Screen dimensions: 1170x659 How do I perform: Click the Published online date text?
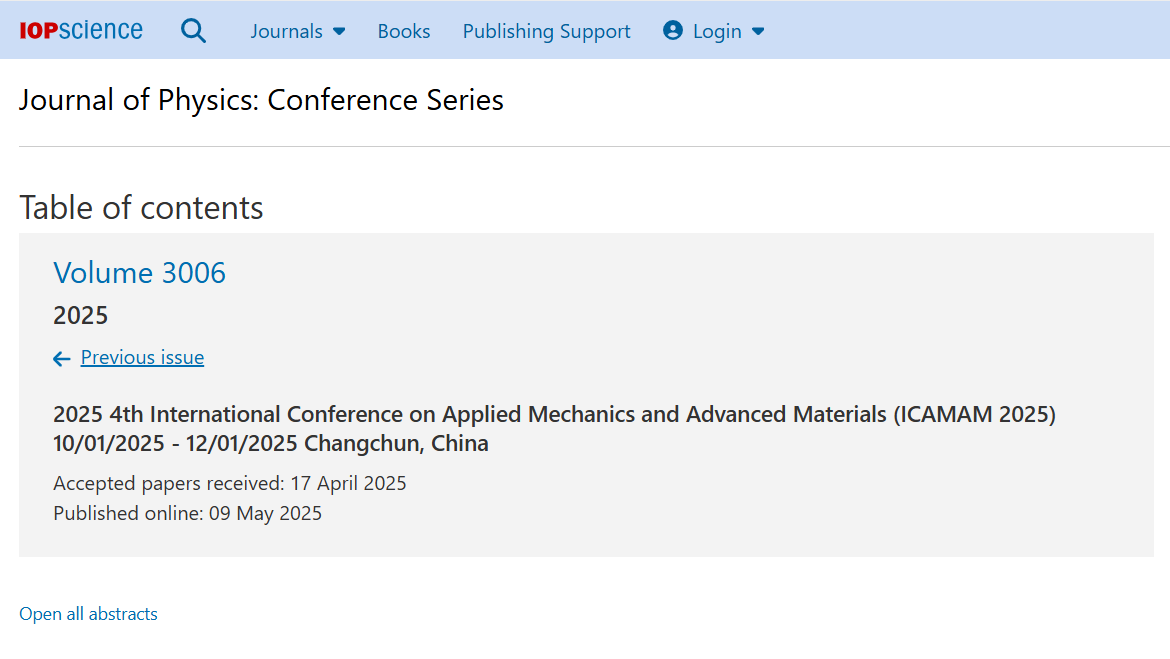point(187,513)
